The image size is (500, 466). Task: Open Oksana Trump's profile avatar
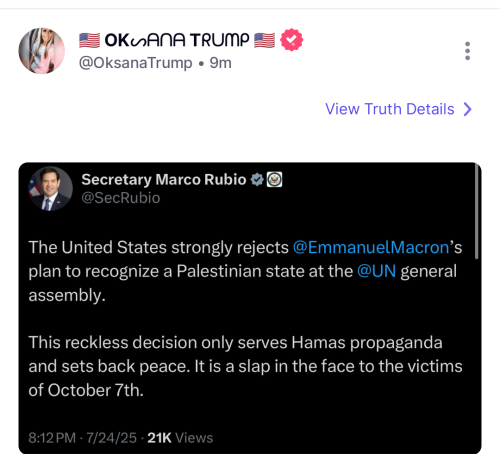[x=41, y=51]
